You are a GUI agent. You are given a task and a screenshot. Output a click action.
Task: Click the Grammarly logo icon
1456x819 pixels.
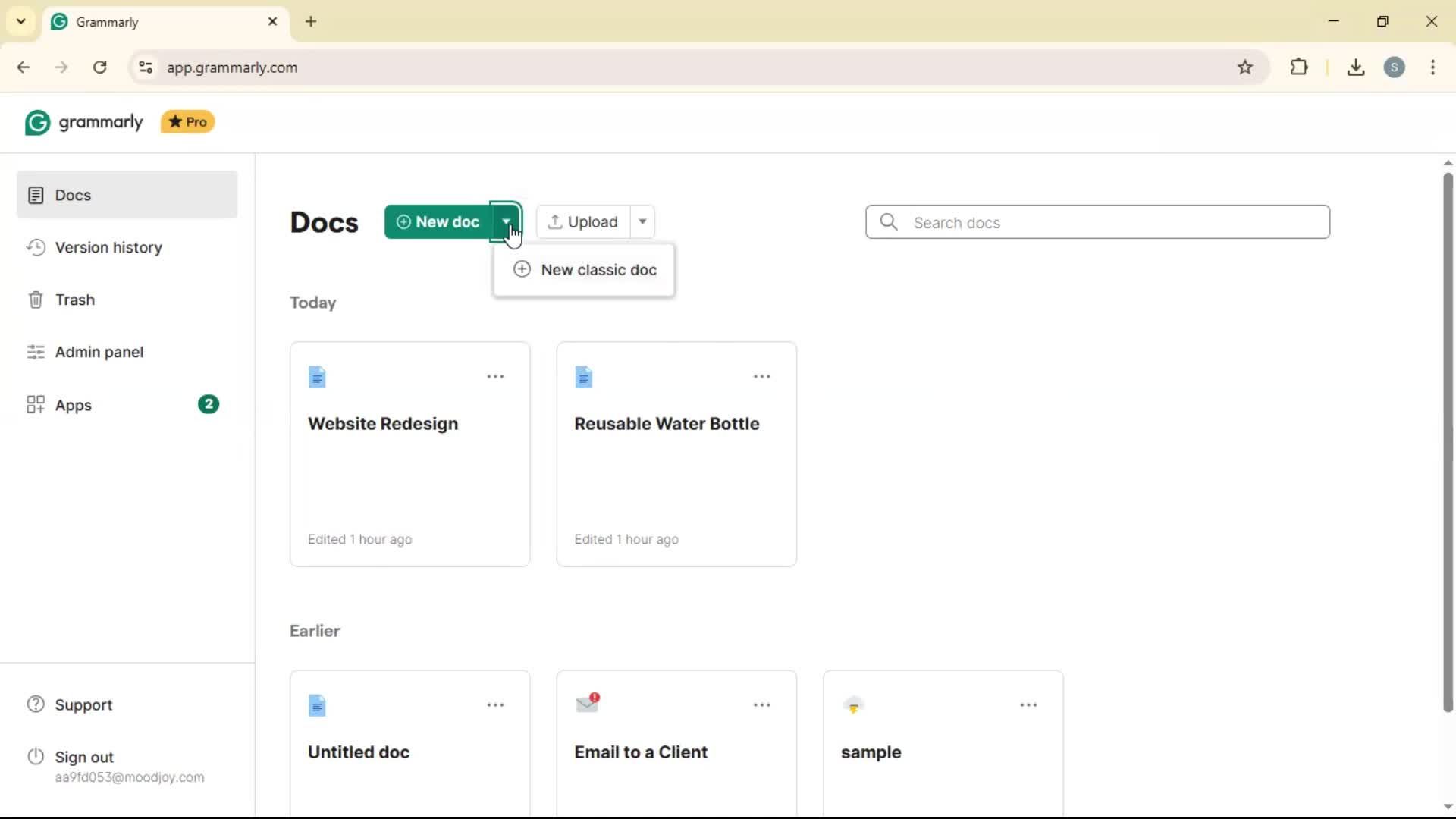coord(37,122)
